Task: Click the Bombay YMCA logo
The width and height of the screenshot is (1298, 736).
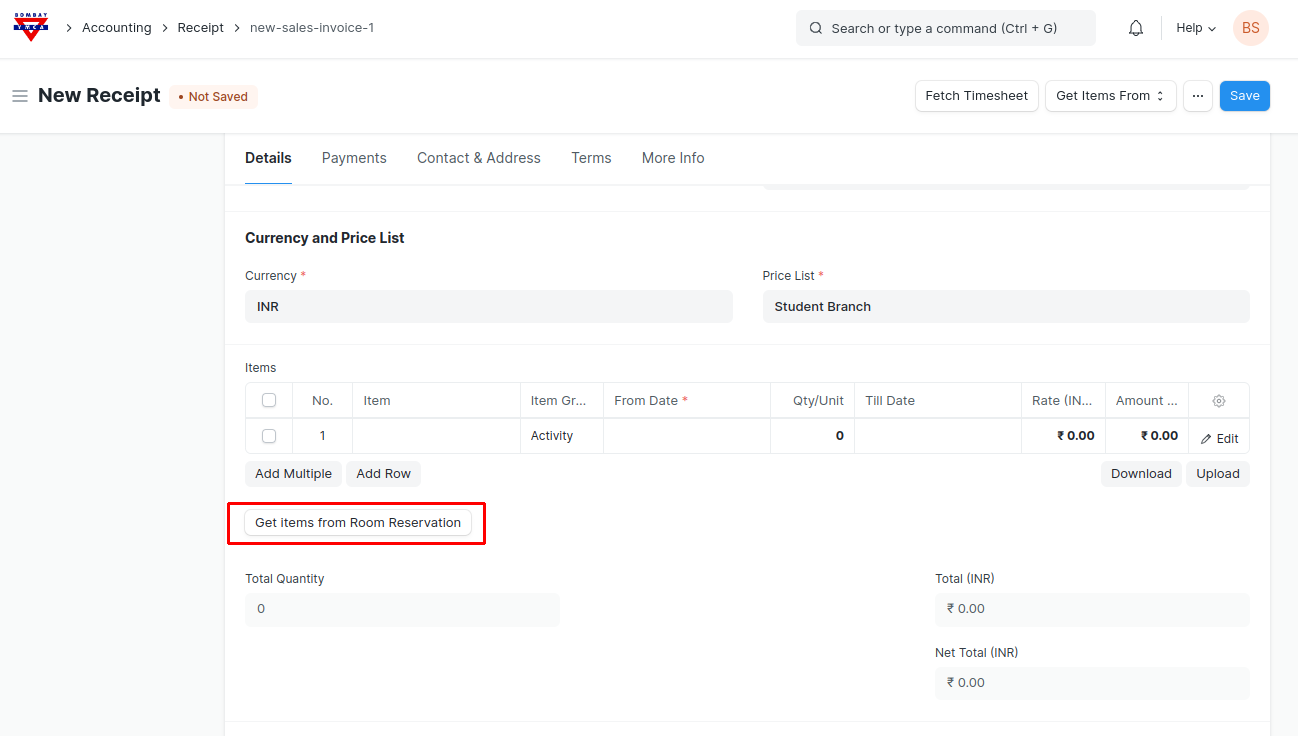Action: click(x=31, y=27)
